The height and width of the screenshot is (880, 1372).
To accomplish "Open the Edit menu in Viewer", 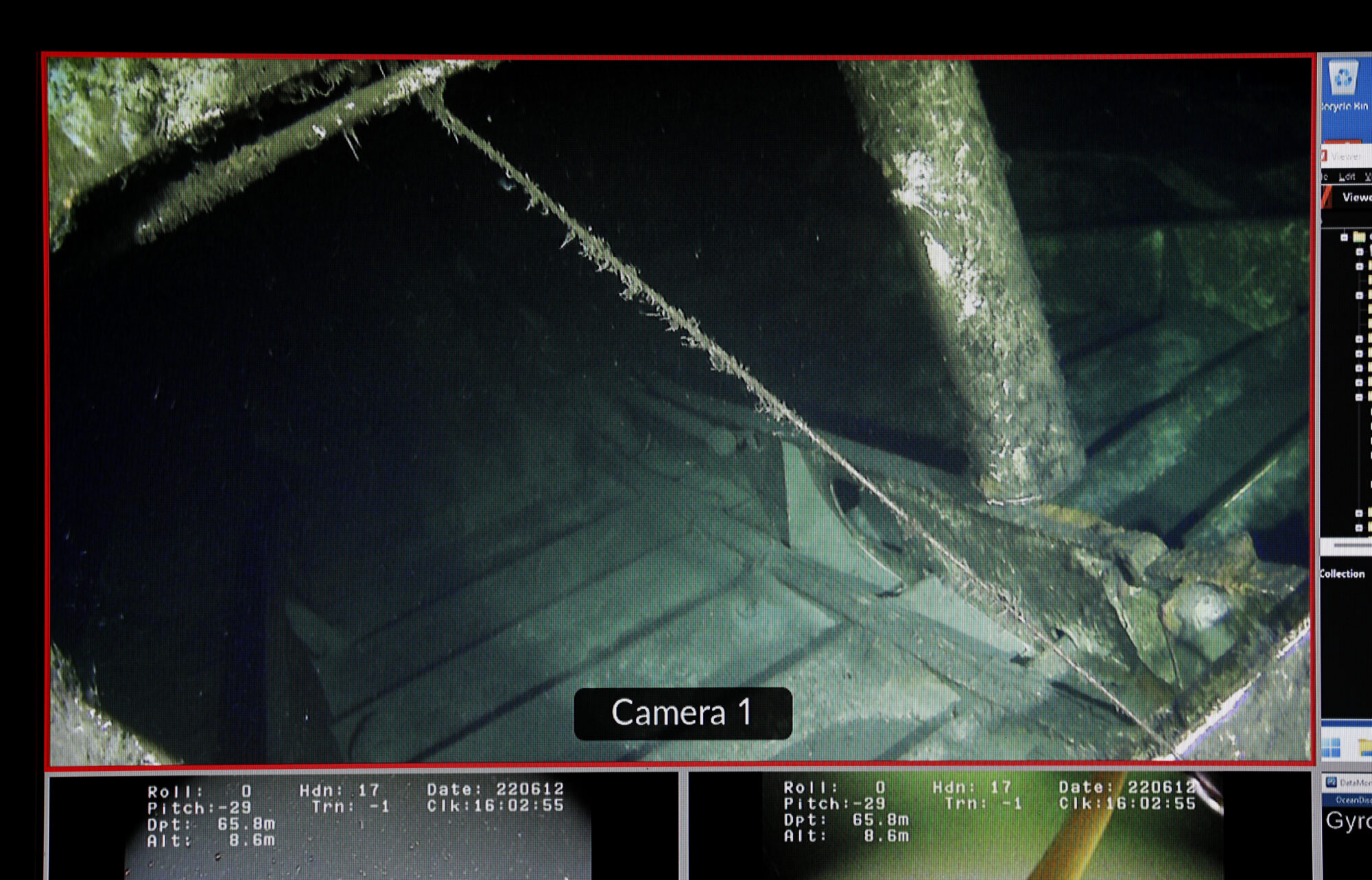I will click(1347, 176).
